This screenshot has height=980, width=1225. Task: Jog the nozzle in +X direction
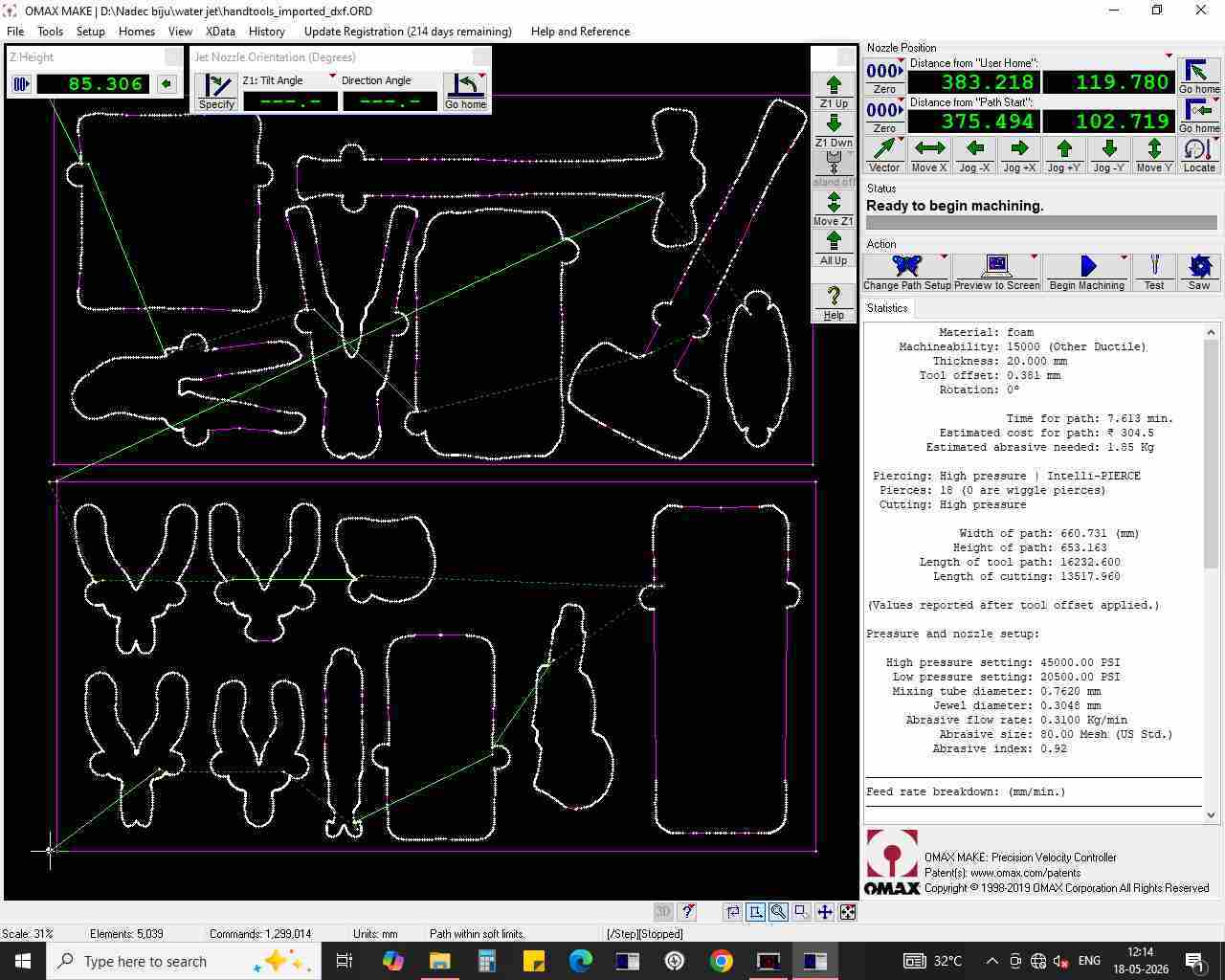coord(1019,155)
